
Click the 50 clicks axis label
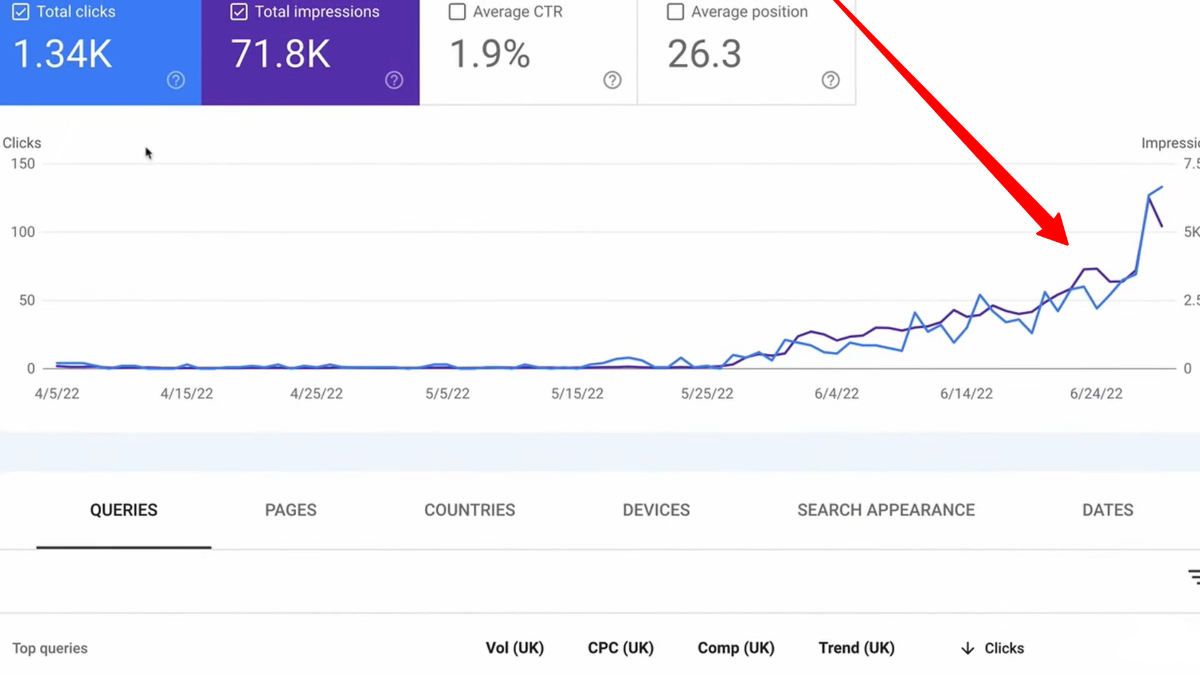pyautogui.click(x=25, y=300)
